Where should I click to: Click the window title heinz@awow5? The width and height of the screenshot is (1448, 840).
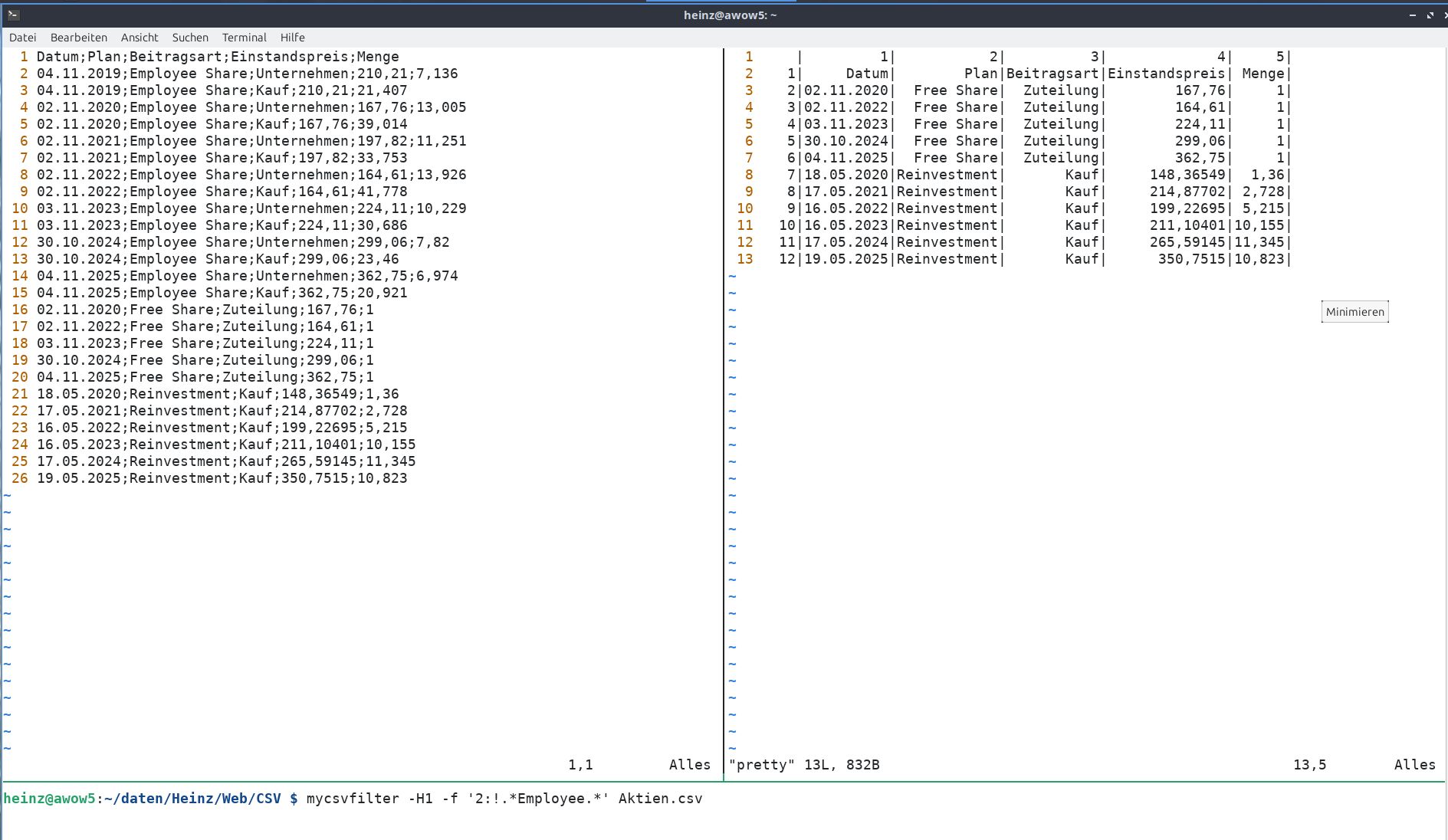pos(730,15)
